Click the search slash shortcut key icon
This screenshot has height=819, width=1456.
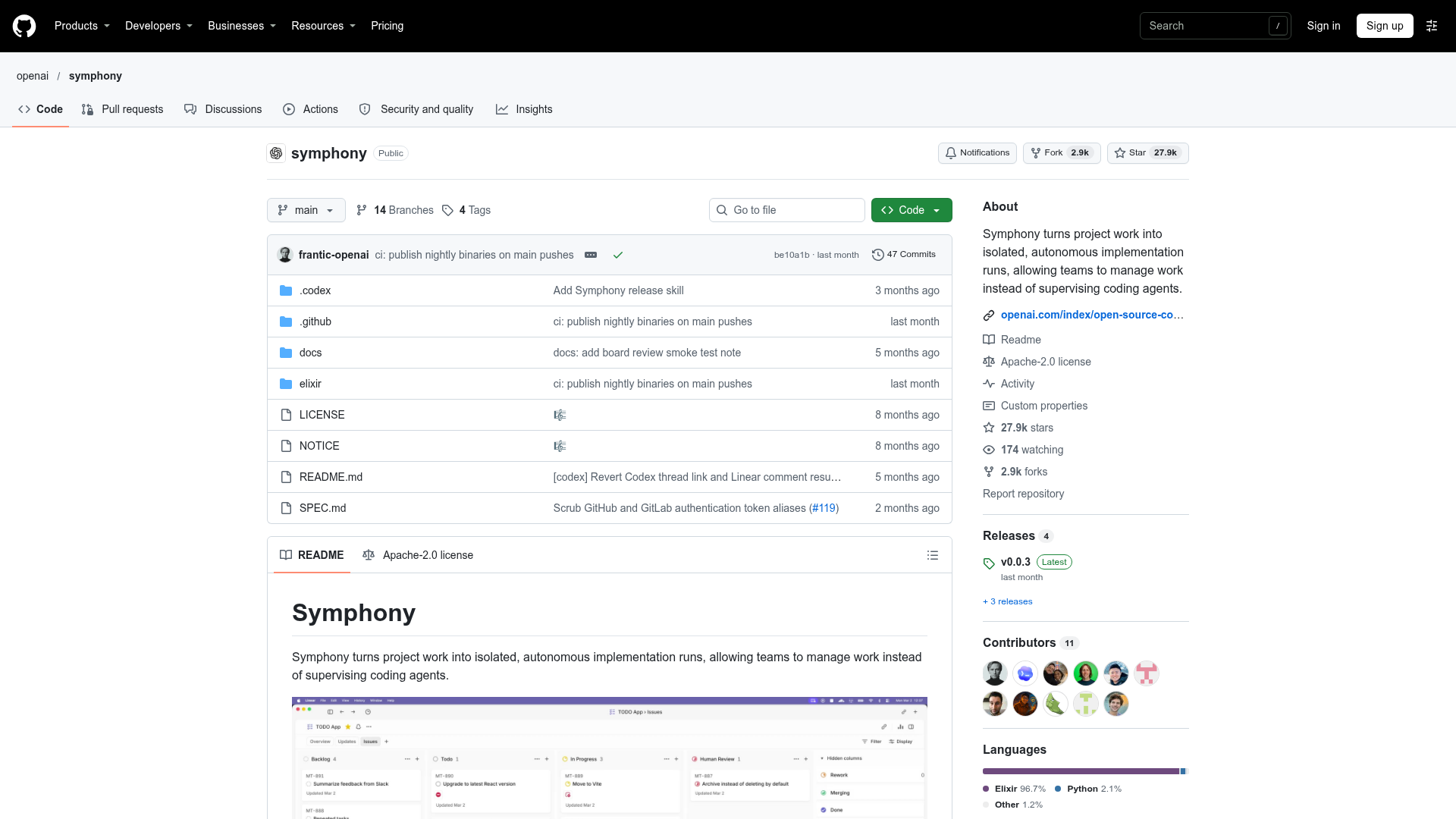[1278, 26]
